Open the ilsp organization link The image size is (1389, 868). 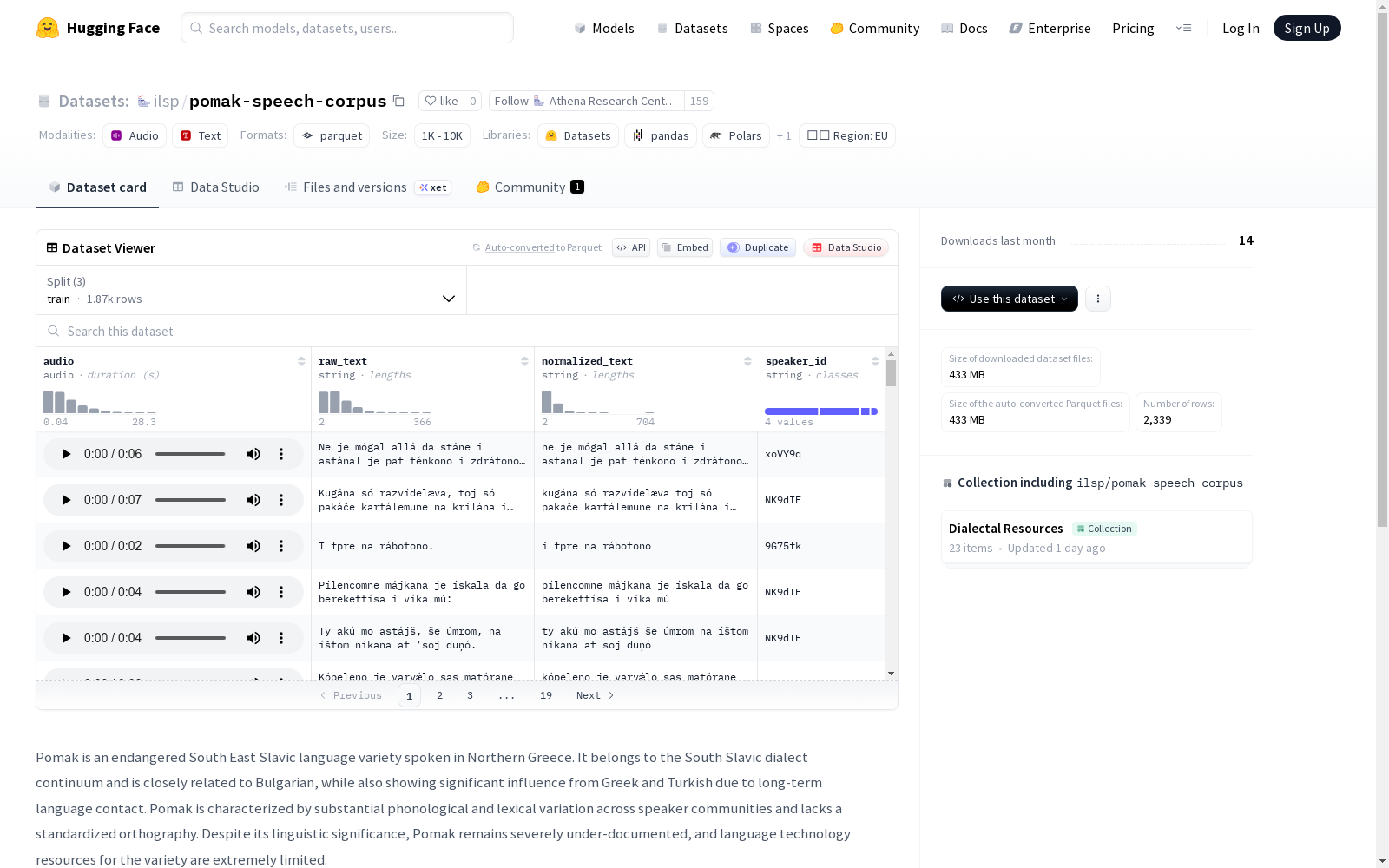coord(166,101)
